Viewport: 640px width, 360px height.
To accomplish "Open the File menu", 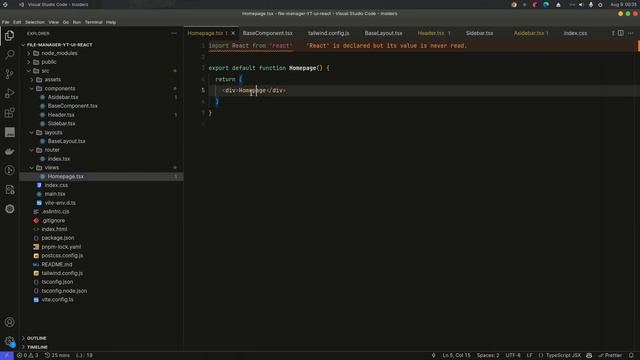I will click(x=5, y=22).
